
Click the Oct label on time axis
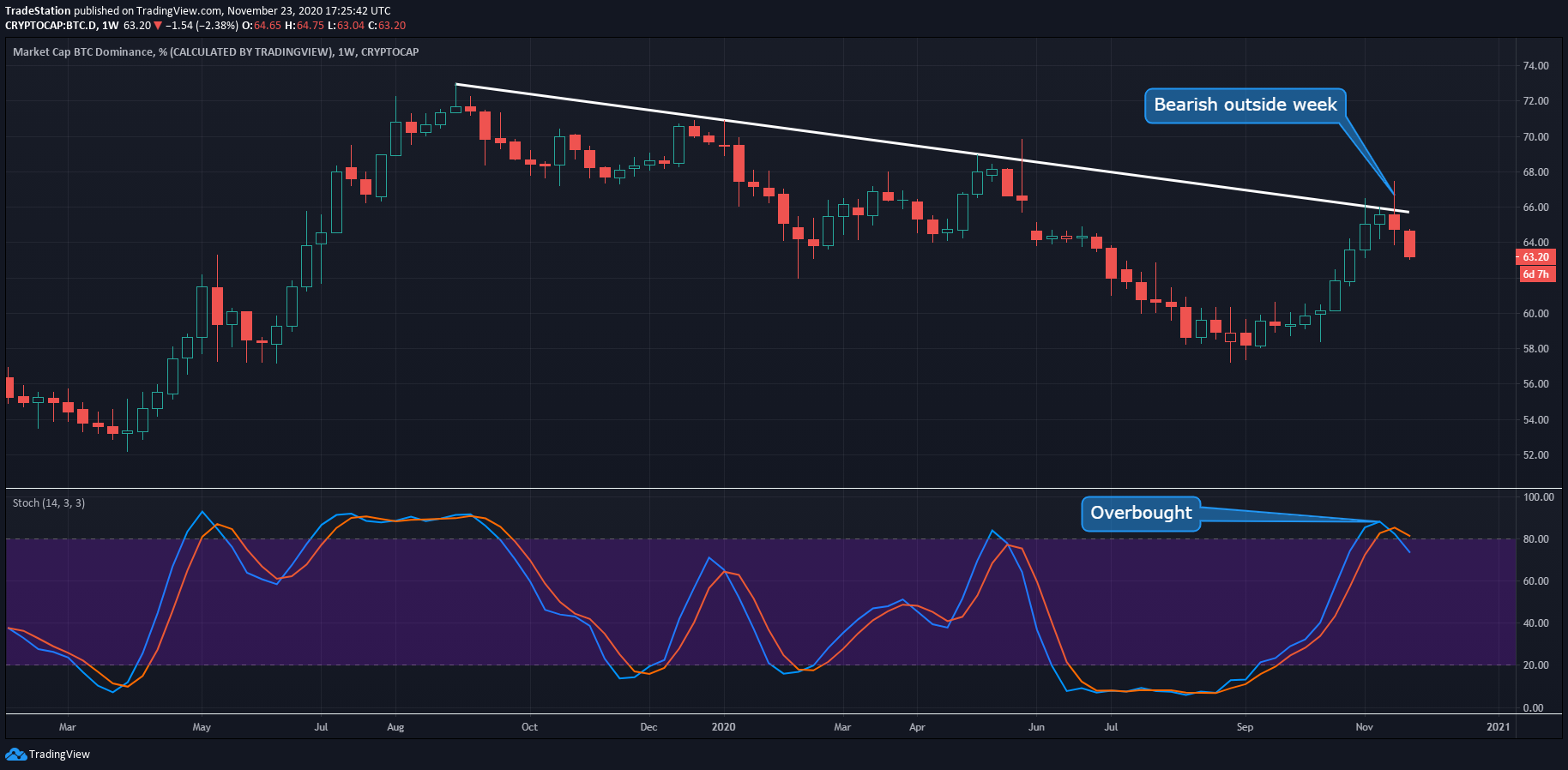529,727
